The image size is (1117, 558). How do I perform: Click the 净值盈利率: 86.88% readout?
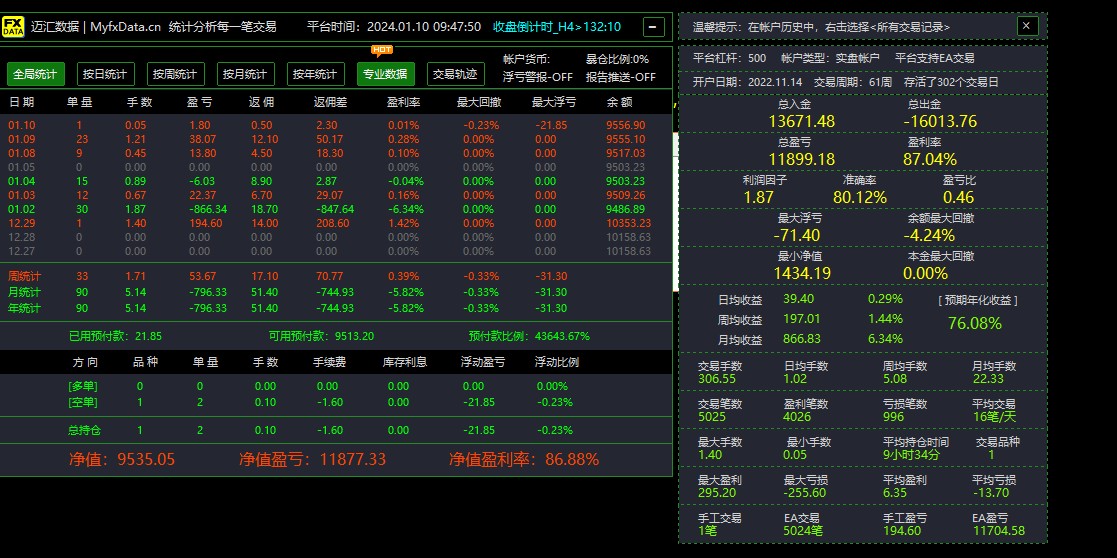(x=524, y=460)
